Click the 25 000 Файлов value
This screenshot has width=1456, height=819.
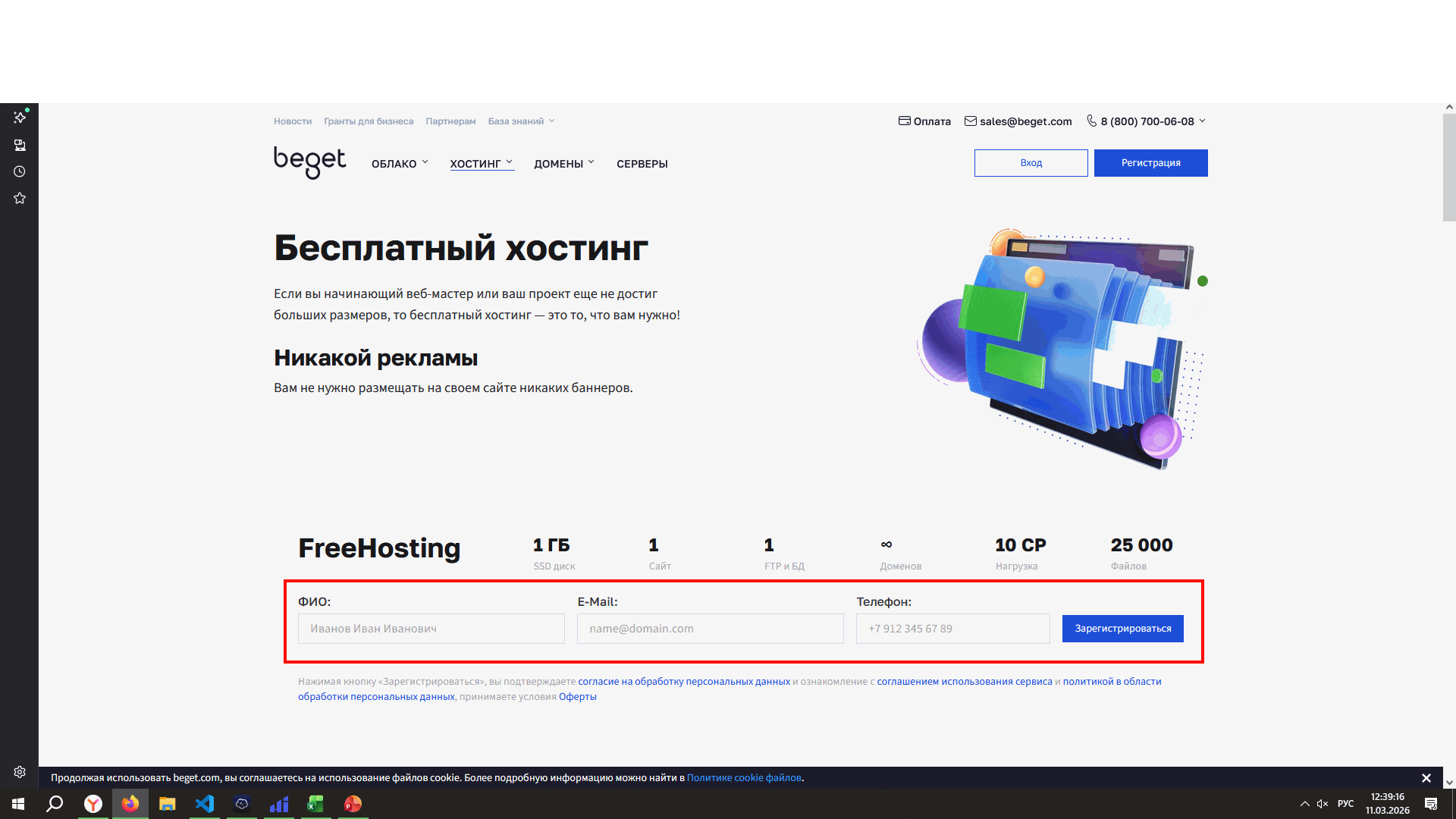(x=1142, y=545)
